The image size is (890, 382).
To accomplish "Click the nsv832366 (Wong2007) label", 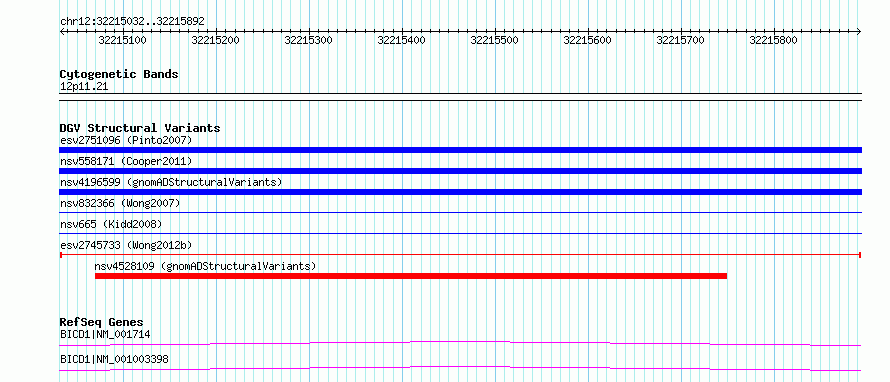I will (120, 203).
